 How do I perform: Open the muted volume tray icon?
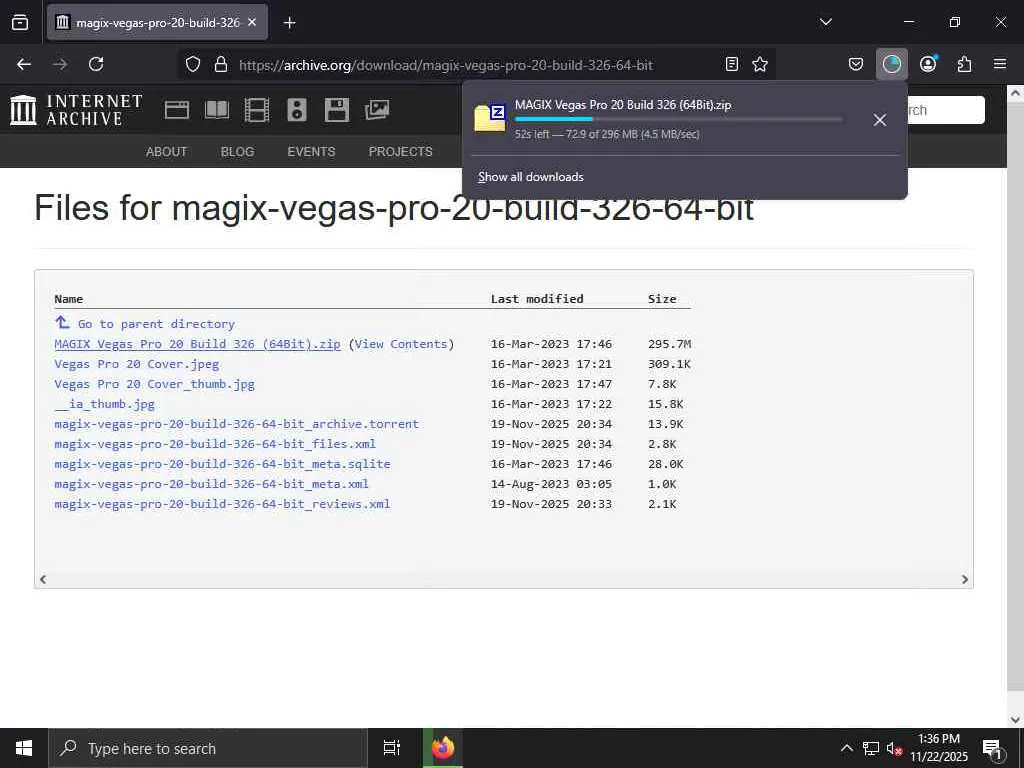tap(894, 749)
